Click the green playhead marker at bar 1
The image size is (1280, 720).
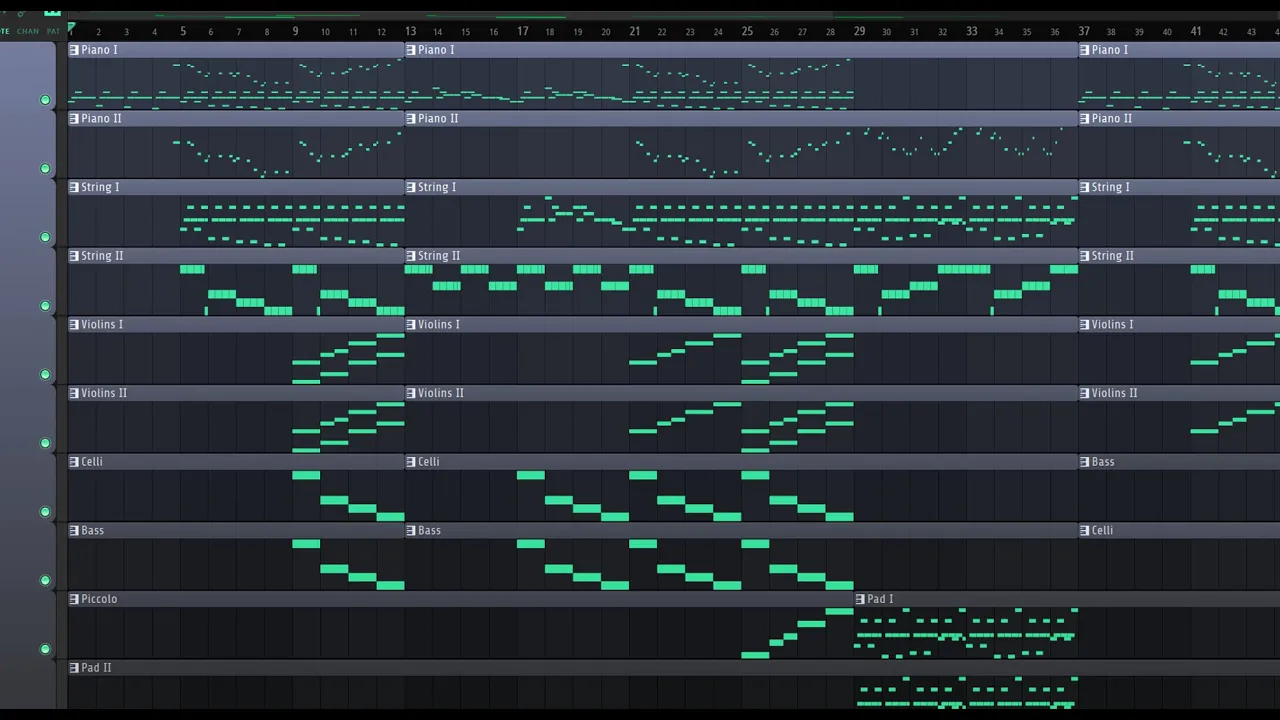click(x=71, y=27)
